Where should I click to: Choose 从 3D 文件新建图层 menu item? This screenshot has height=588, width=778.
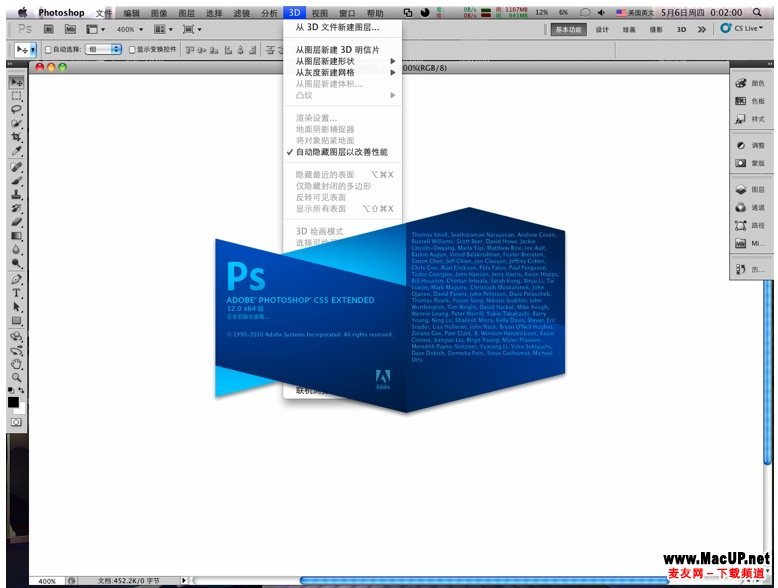[342, 27]
